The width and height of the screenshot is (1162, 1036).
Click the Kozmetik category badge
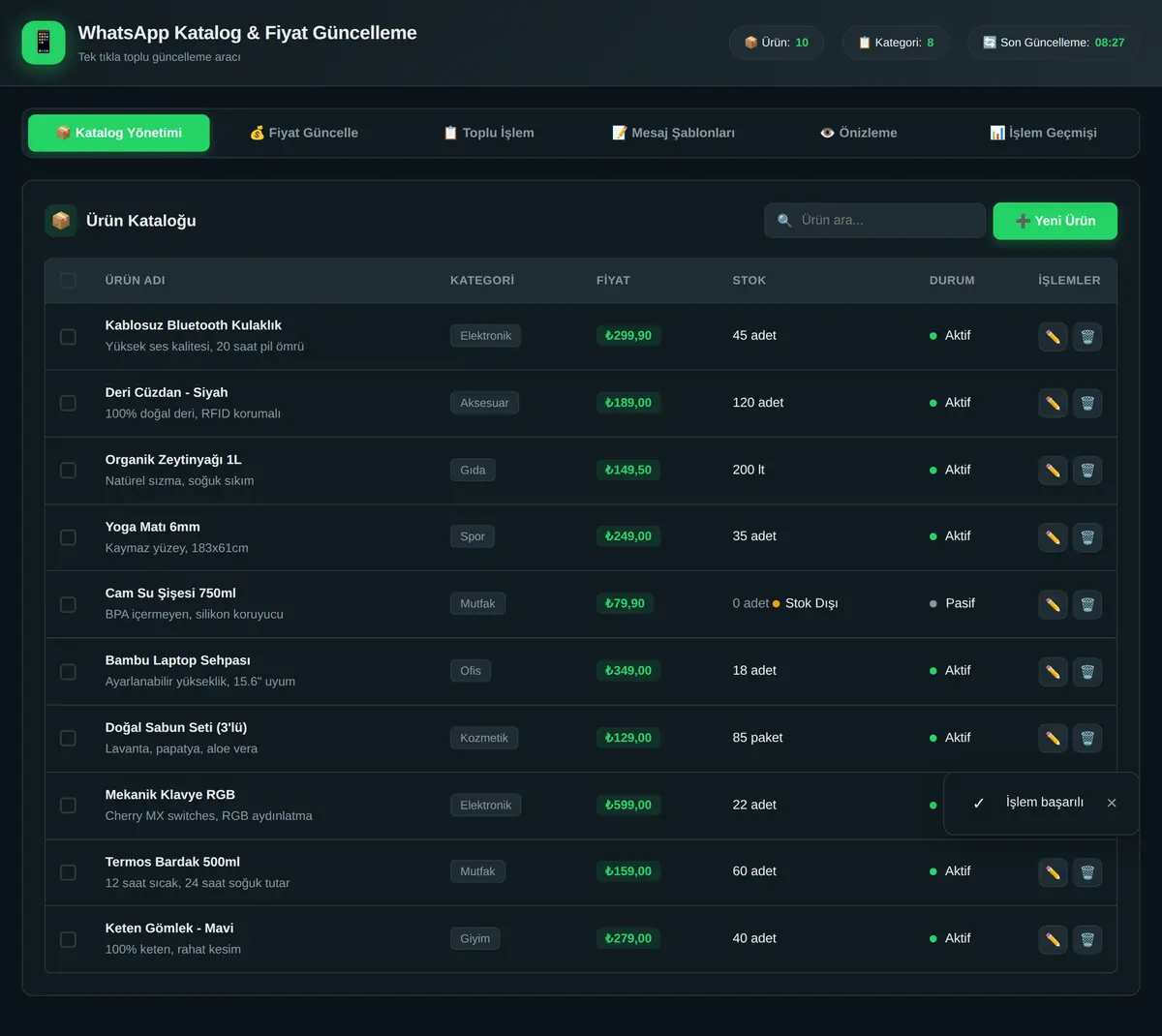[x=484, y=738]
